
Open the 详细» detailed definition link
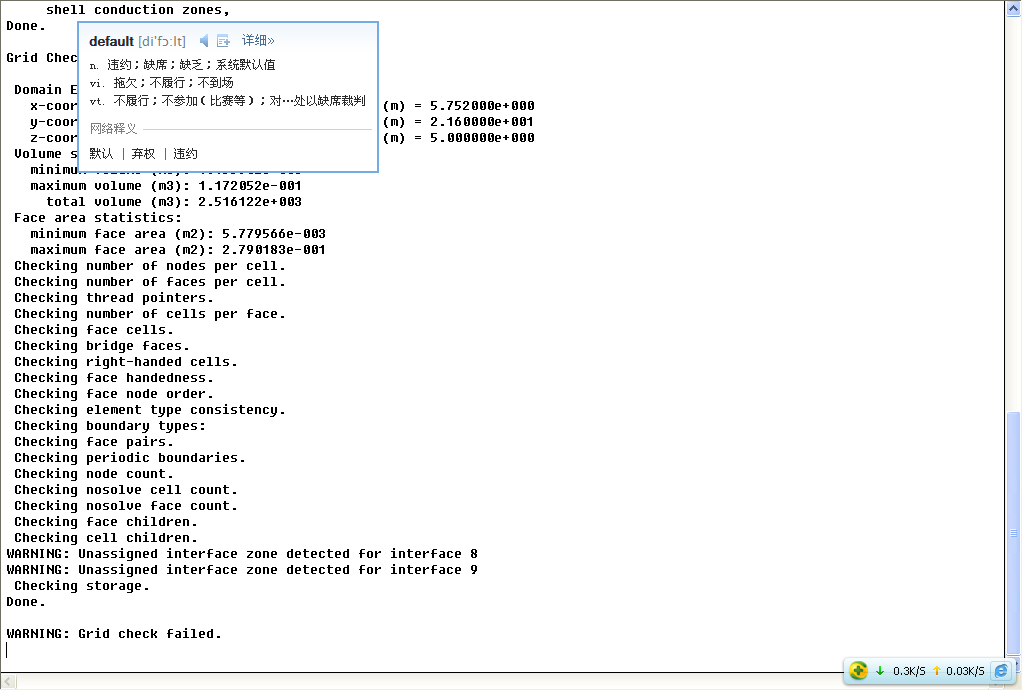click(258, 41)
